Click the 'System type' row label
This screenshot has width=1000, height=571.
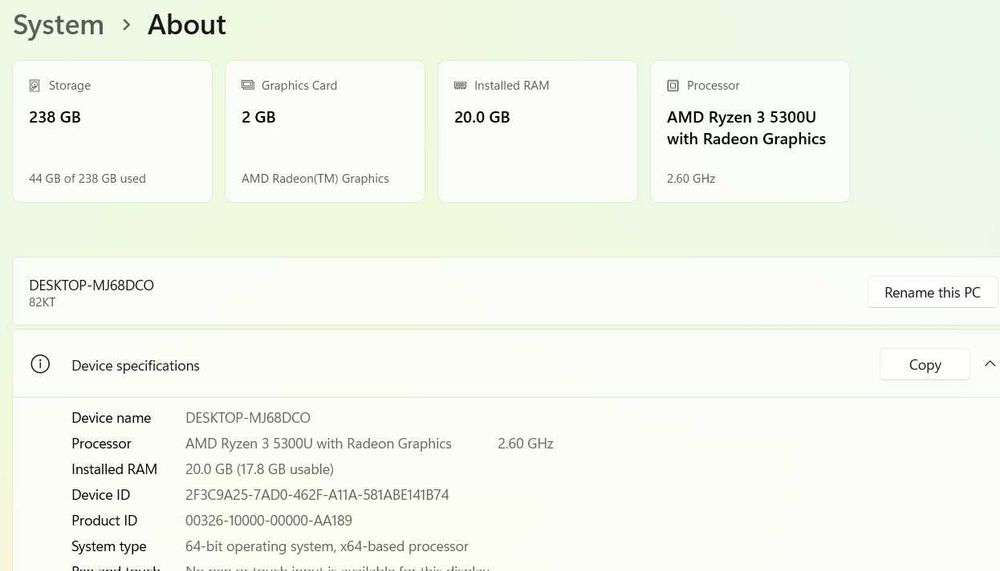[x=109, y=546]
